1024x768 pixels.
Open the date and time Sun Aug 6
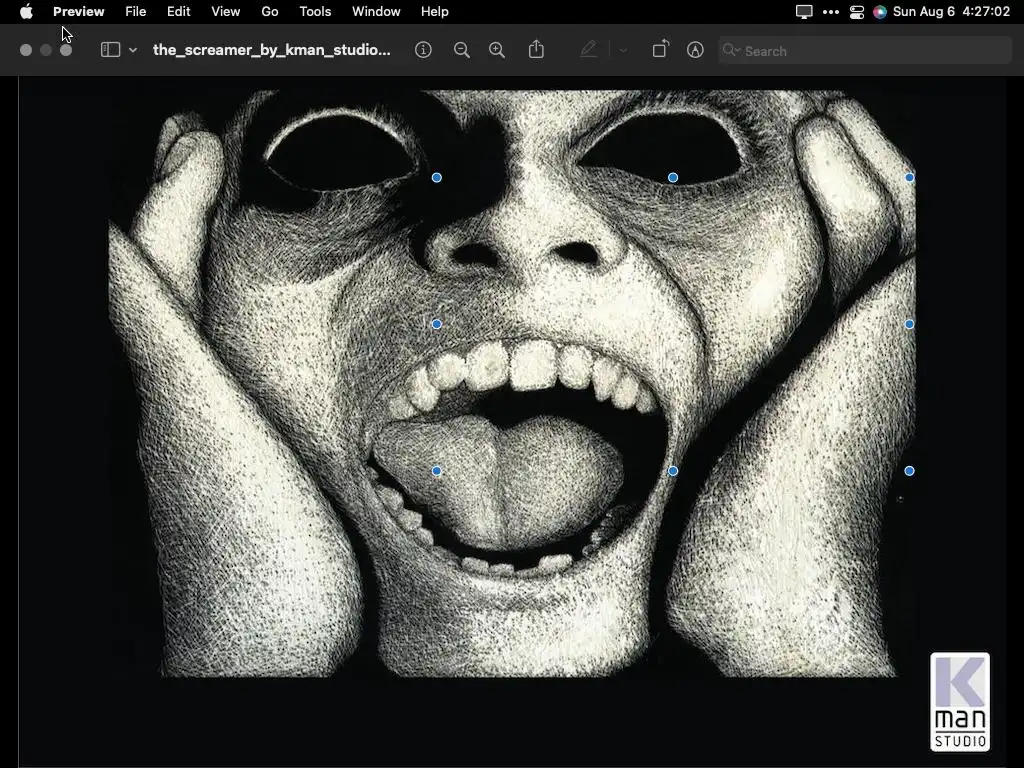(x=951, y=11)
